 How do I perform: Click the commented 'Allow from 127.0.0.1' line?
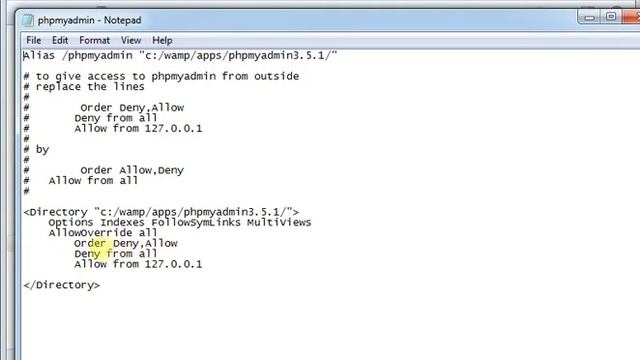click(x=113, y=129)
